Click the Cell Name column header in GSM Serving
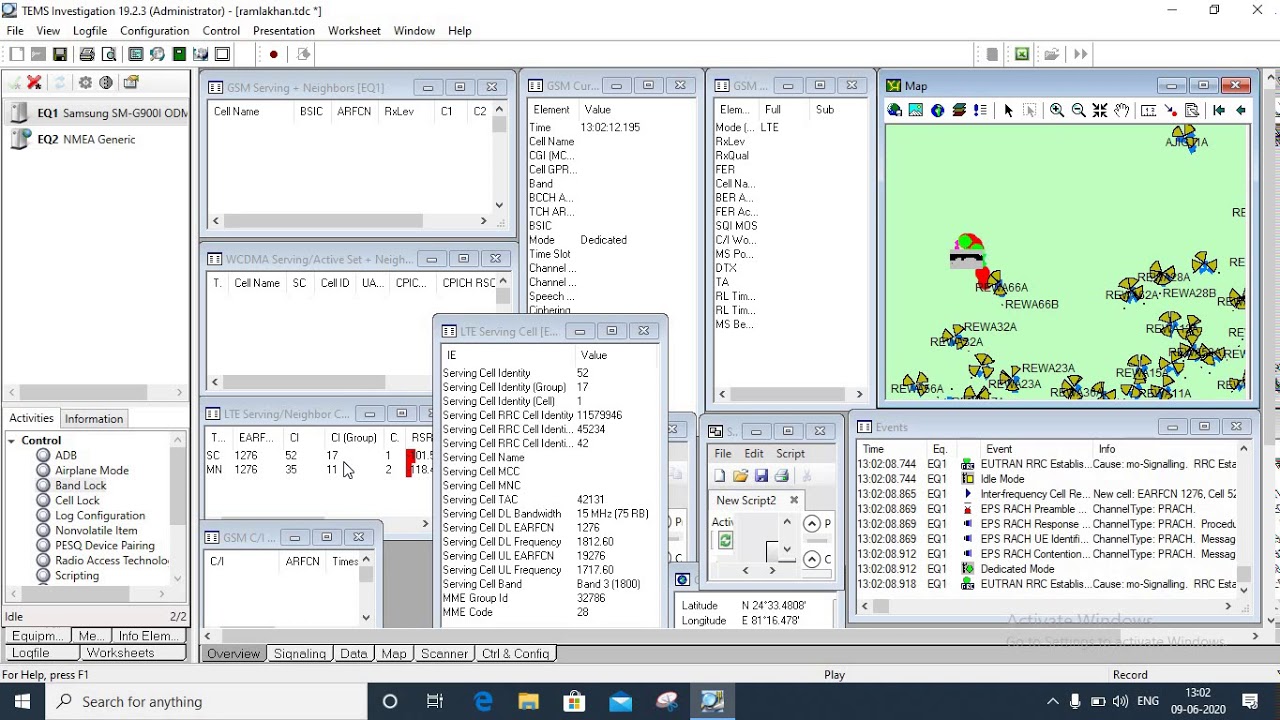The width and height of the screenshot is (1280, 720). [x=236, y=111]
